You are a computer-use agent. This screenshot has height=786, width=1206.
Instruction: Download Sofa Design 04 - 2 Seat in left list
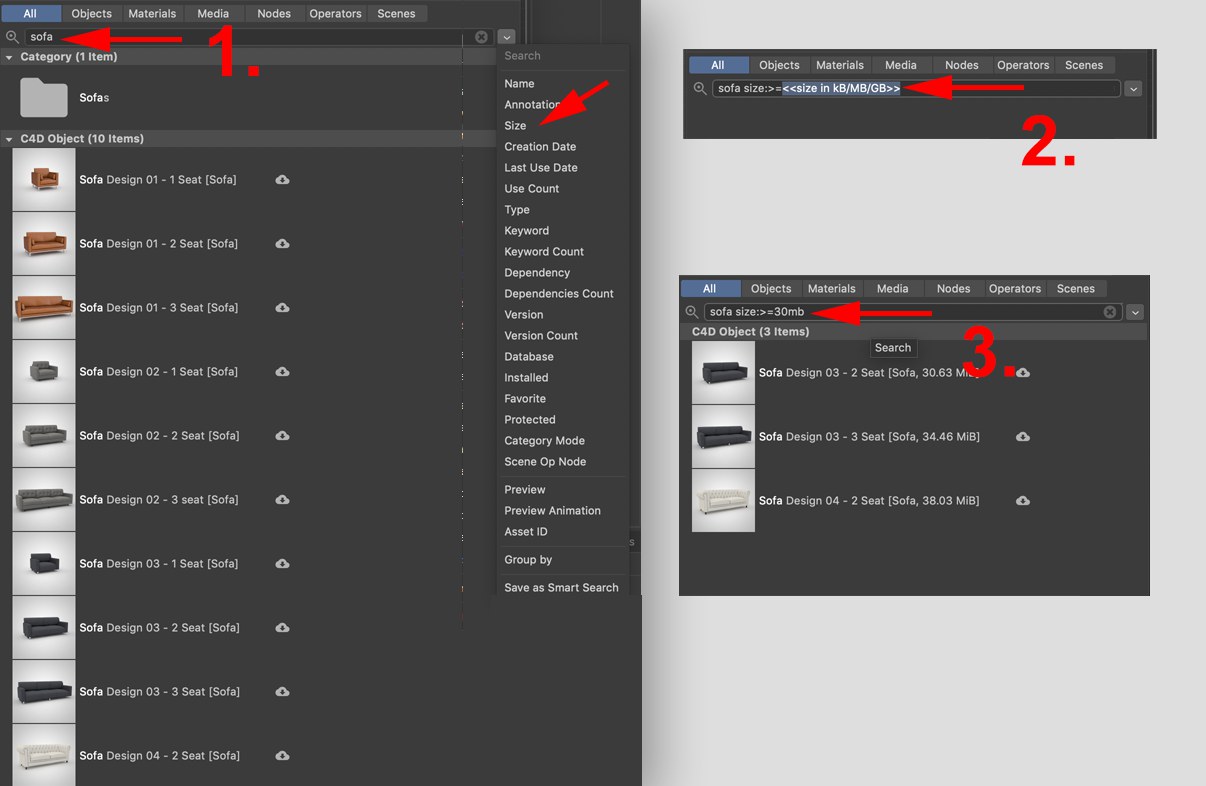coord(282,756)
